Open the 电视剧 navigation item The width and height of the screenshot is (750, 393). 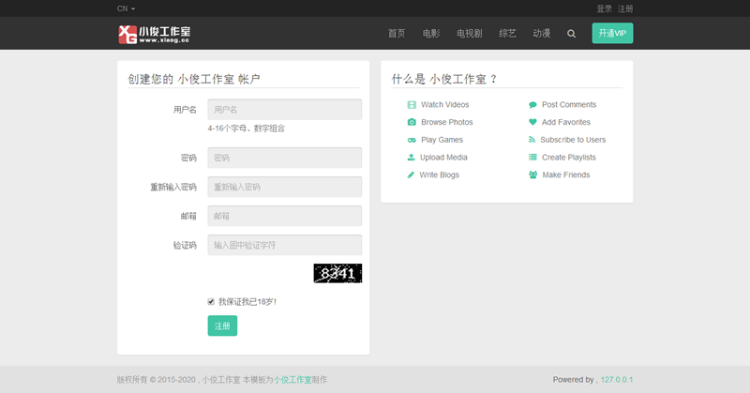[469, 33]
